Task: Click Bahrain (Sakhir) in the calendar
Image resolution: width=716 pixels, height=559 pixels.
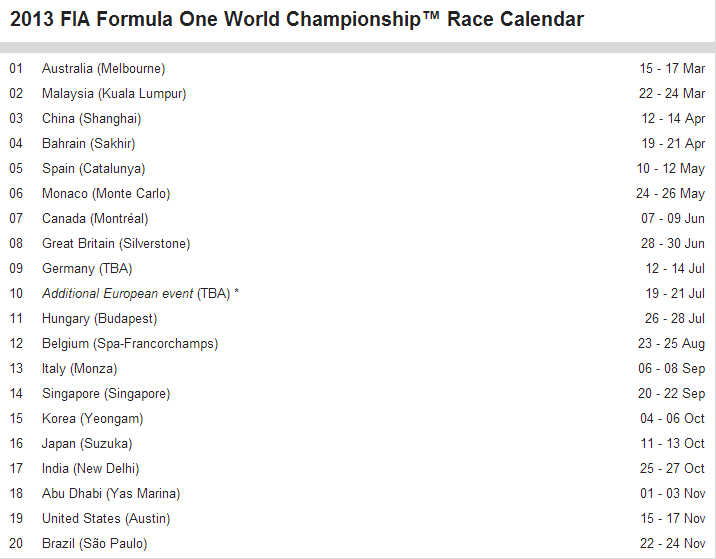Action: (88, 144)
